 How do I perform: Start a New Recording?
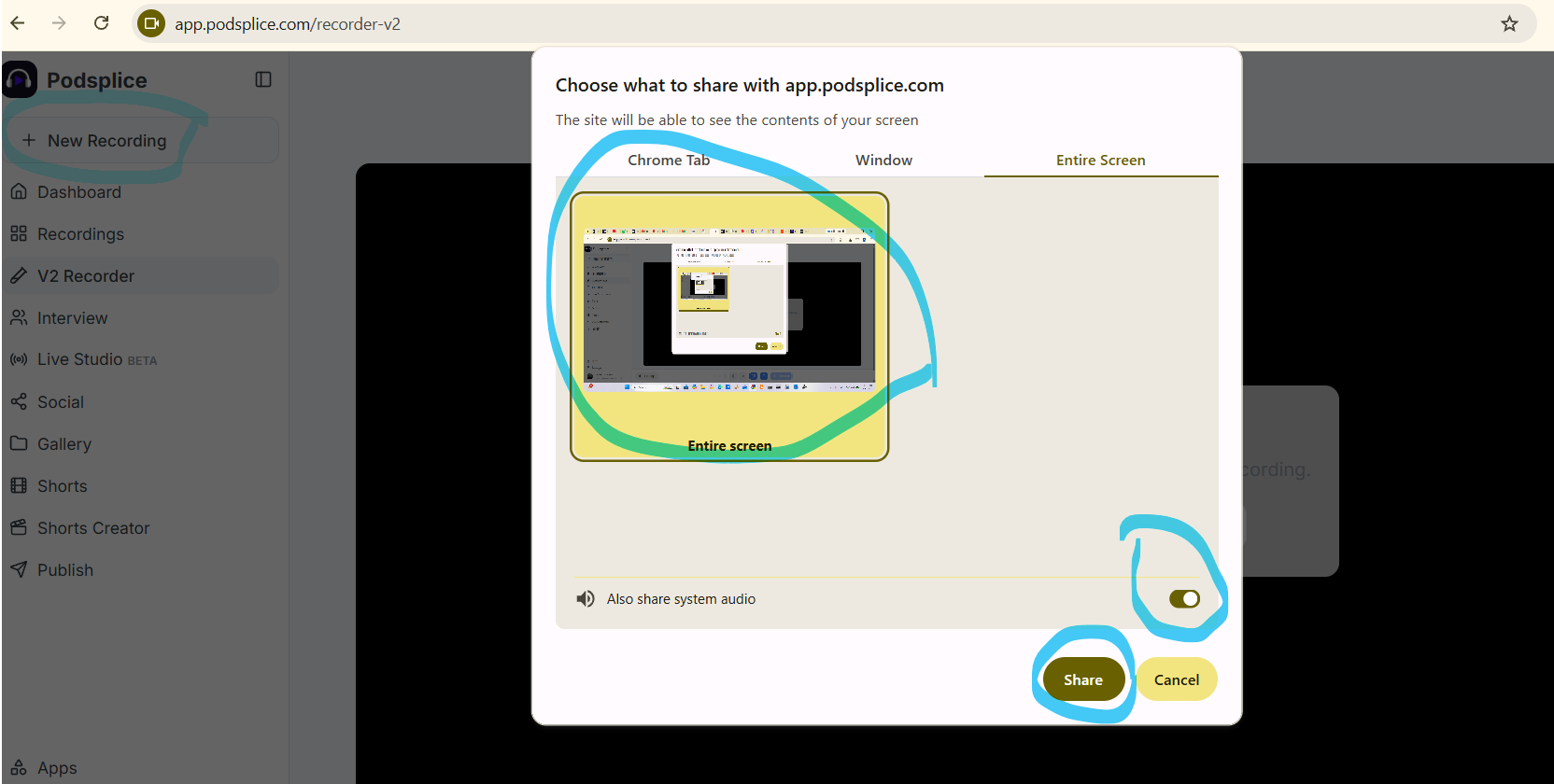(141, 140)
